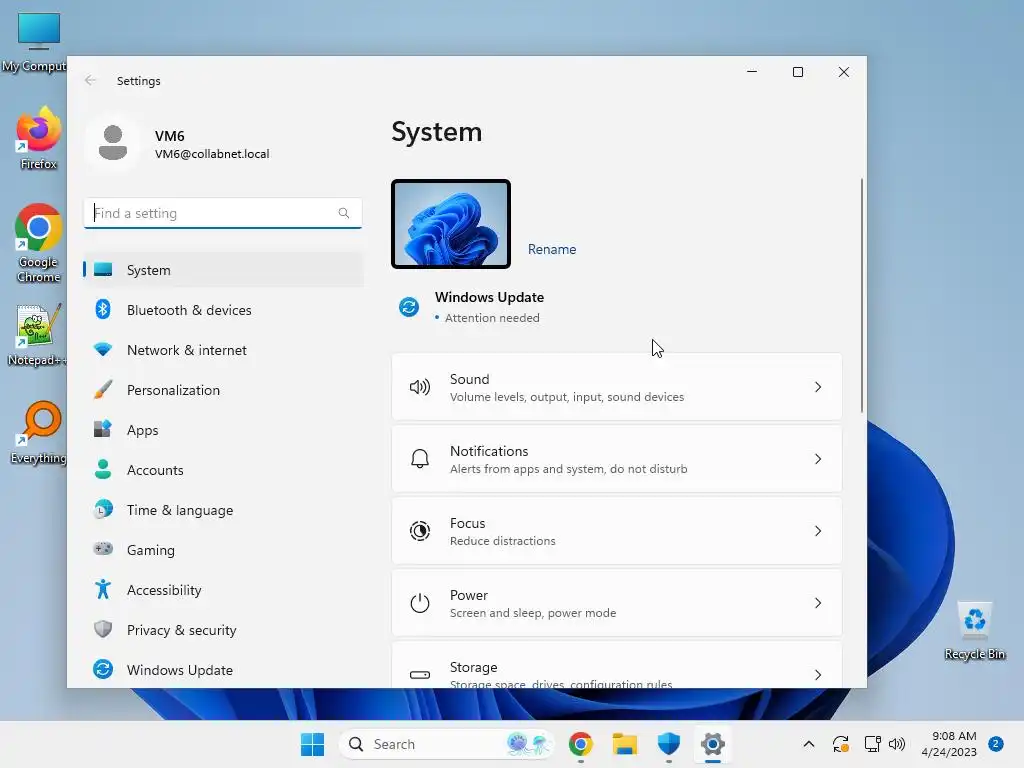Open Google Chrome from the taskbar

(x=581, y=744)
